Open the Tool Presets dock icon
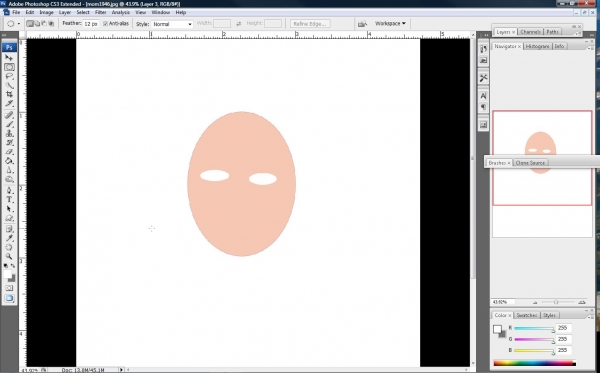This screenshot has height=373, width=600. (483, 78)
